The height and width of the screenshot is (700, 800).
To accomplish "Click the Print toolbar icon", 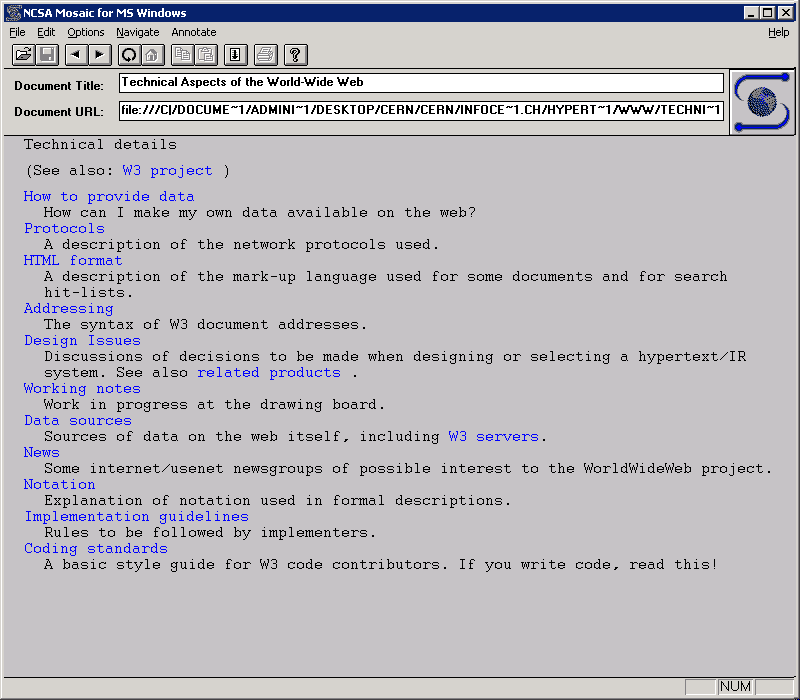I will click(x=265, y=55).
